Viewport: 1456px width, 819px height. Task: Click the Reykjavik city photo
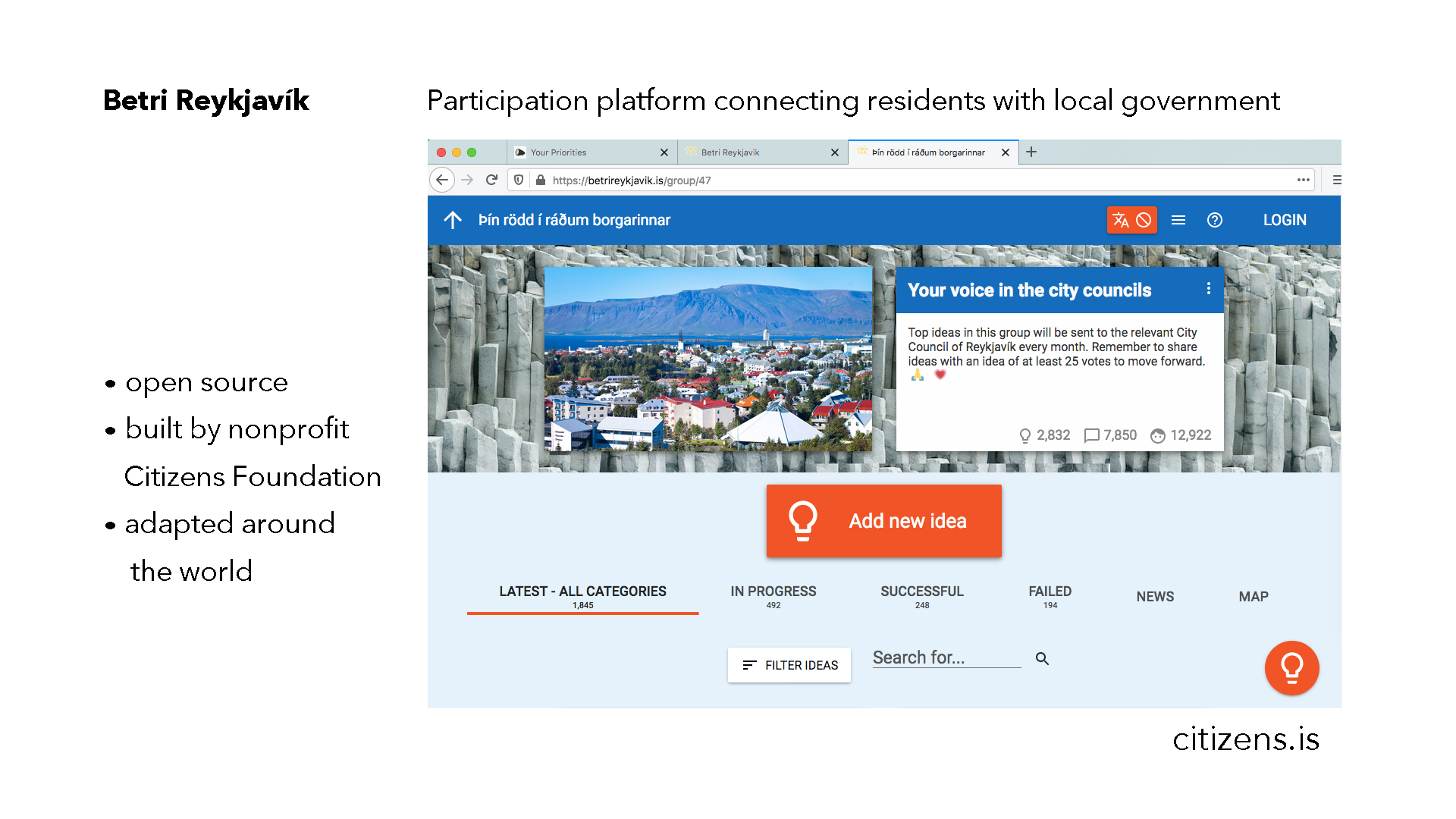708,359
